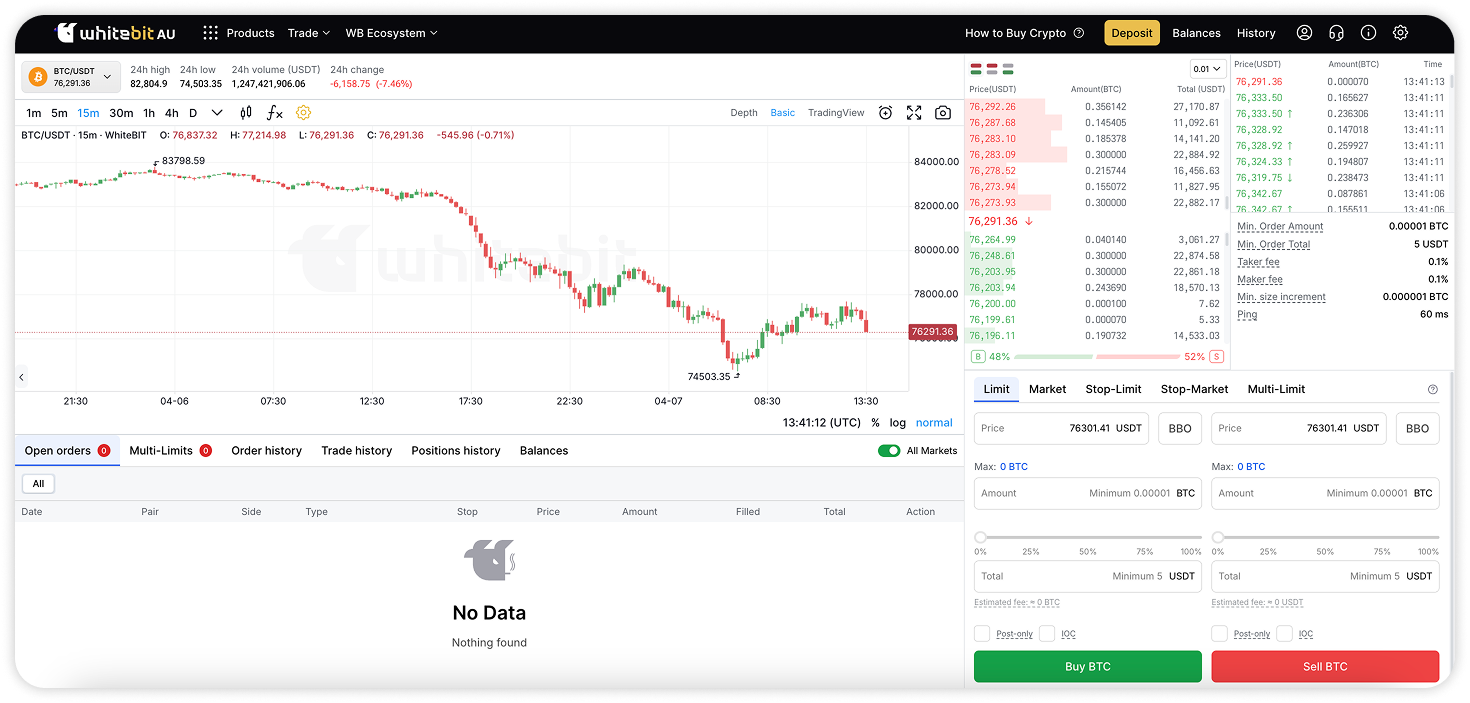
Task: Enable Post-only checkbox on the buy form
Action: (x=982, y=633)
